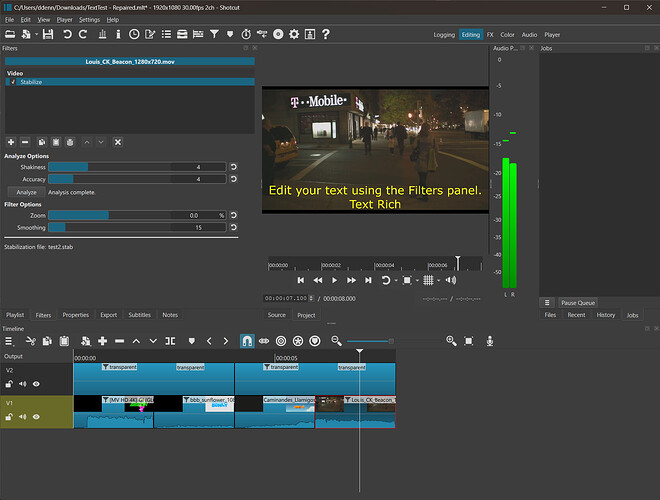
Task: Uncheck the Stabilize filter checkbox
Action: [13, 82]
